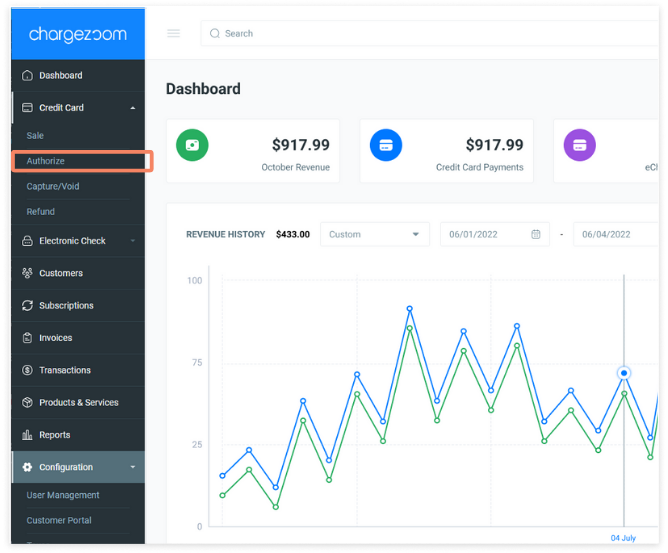Screen dimensions: 668x553
Task: Click the purple eCheck card icon
Action: click(x=580, y=145)
